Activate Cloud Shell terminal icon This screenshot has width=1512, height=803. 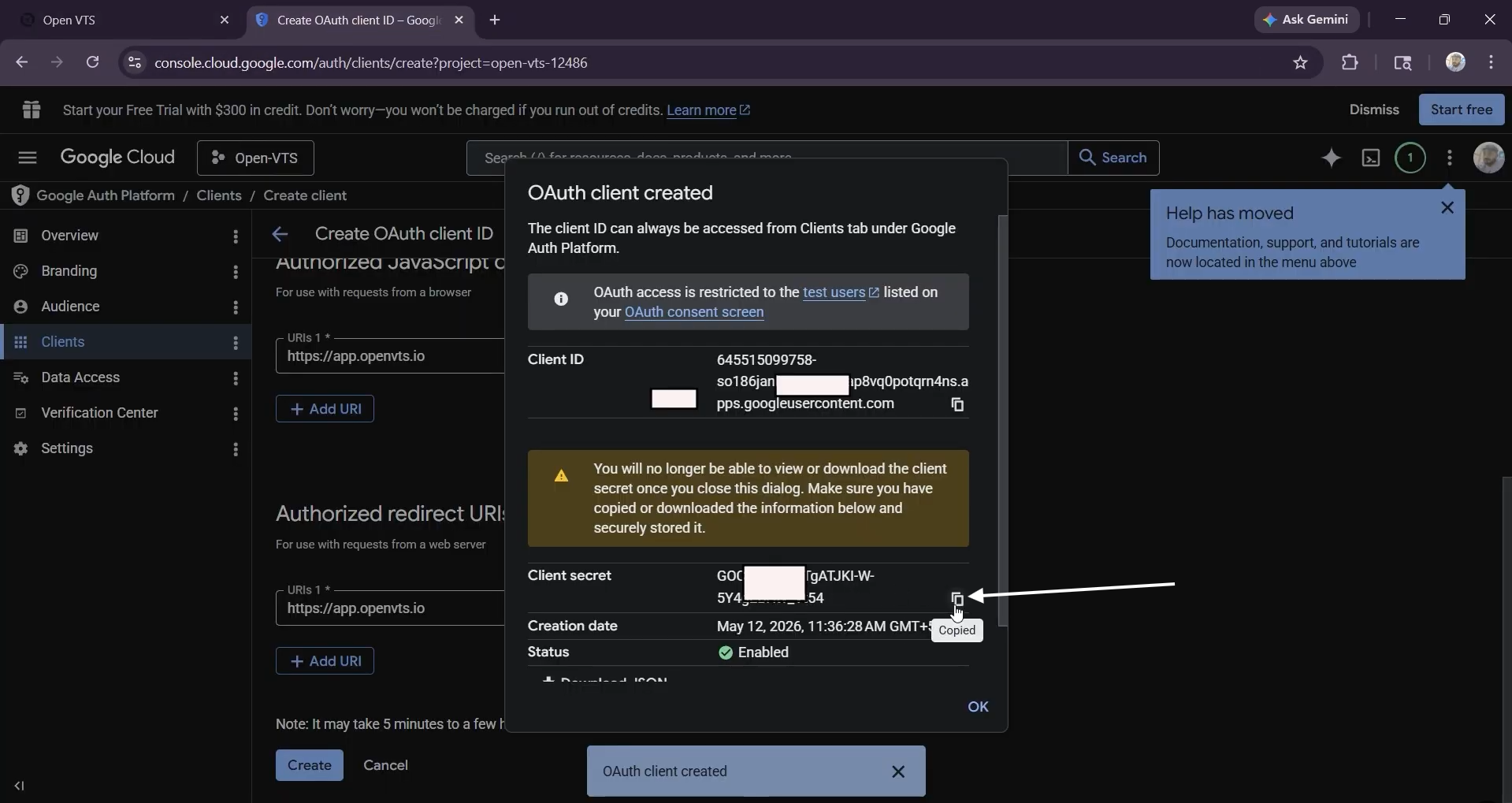pos(1371,158)
